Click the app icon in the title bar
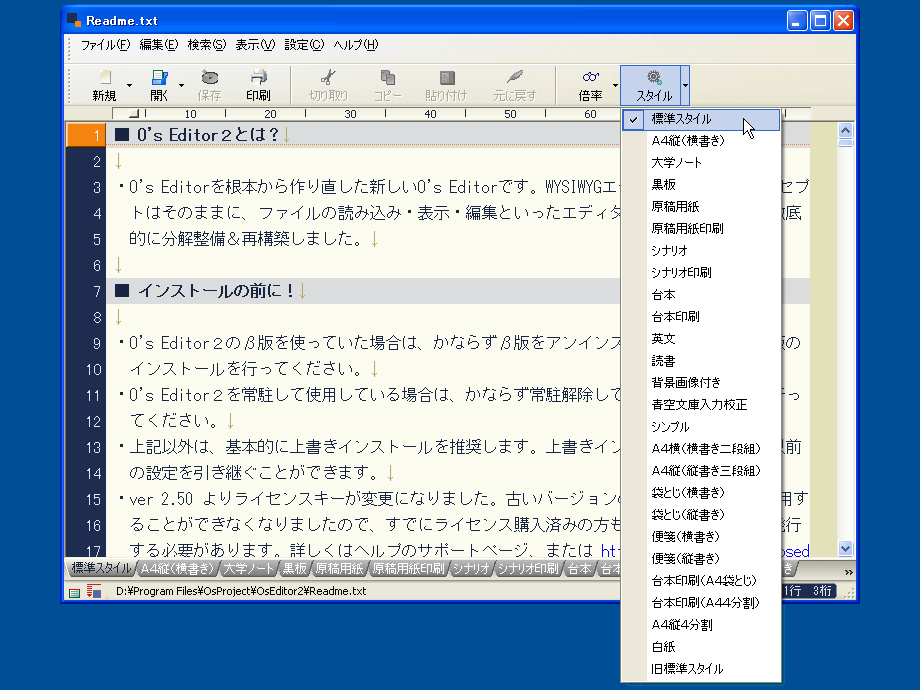 click(x=74, y=20)
